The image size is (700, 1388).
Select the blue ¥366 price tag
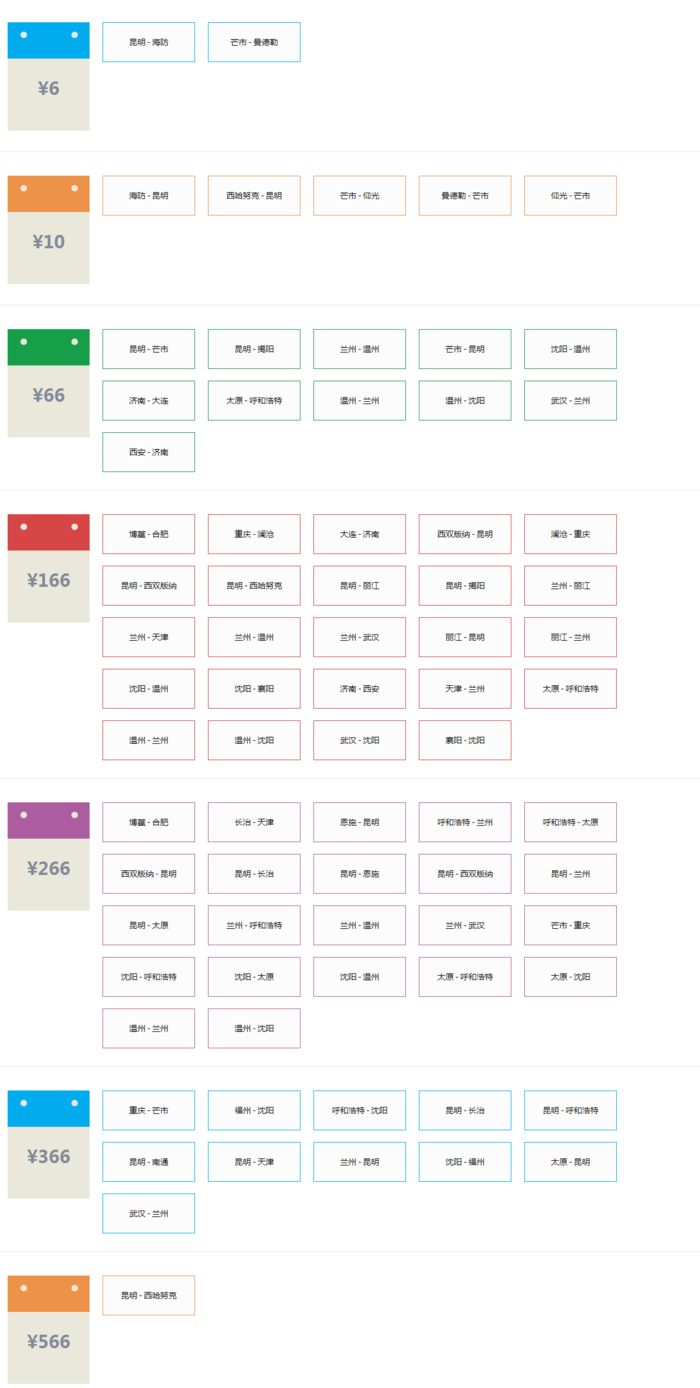click(x=48, y=1145)
